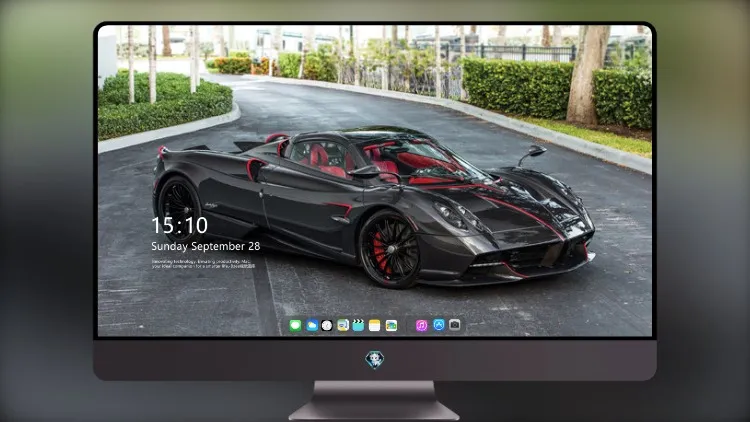Open the green Messages app in dock
The image size is (750, 422).
(x=295, y=325)
